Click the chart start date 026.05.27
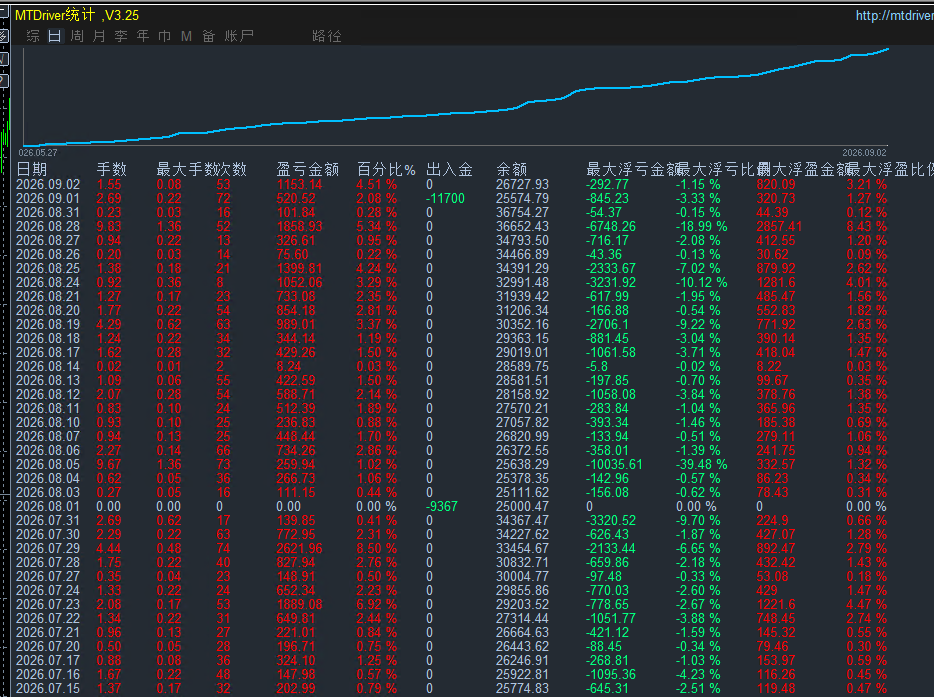 tap(38, 153)
